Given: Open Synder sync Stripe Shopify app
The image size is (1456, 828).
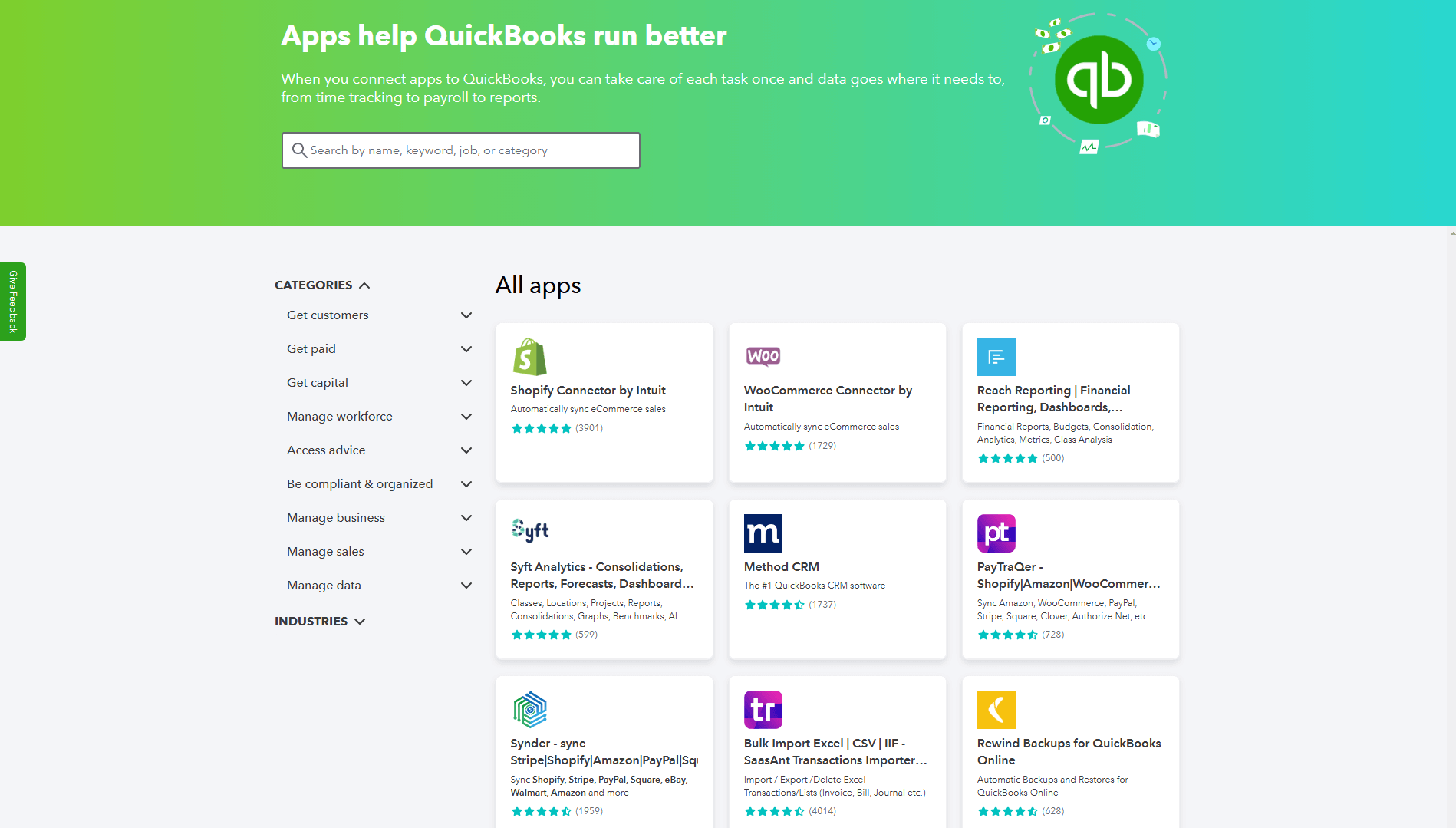Looking at the screenshot, I should pyautogui.click(x=604, y=751).
